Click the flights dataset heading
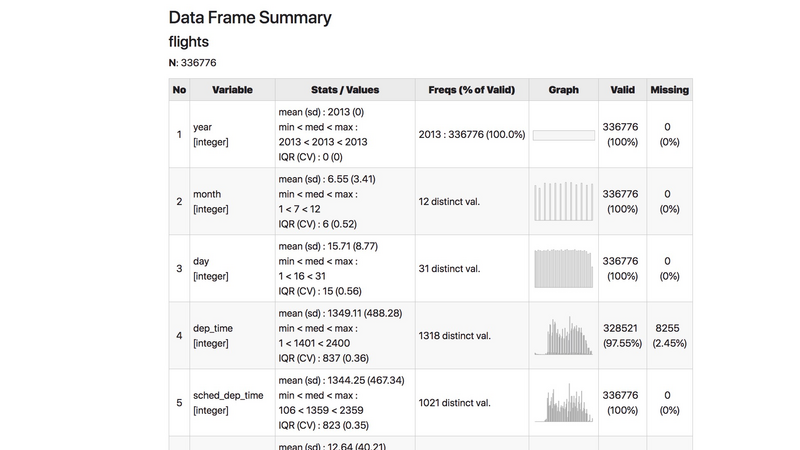 click(x=188, y=42)
